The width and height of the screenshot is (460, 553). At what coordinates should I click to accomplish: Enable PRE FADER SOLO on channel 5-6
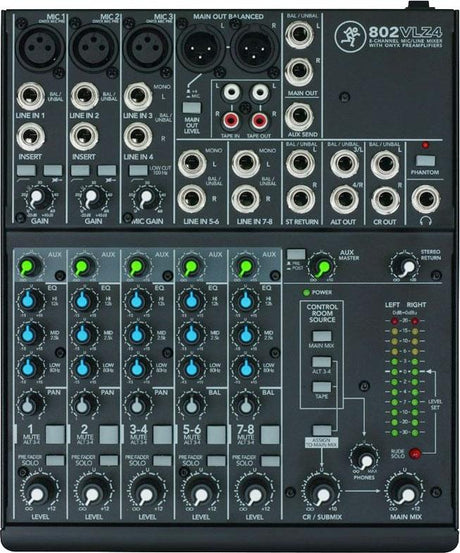(x=216, y=460)
